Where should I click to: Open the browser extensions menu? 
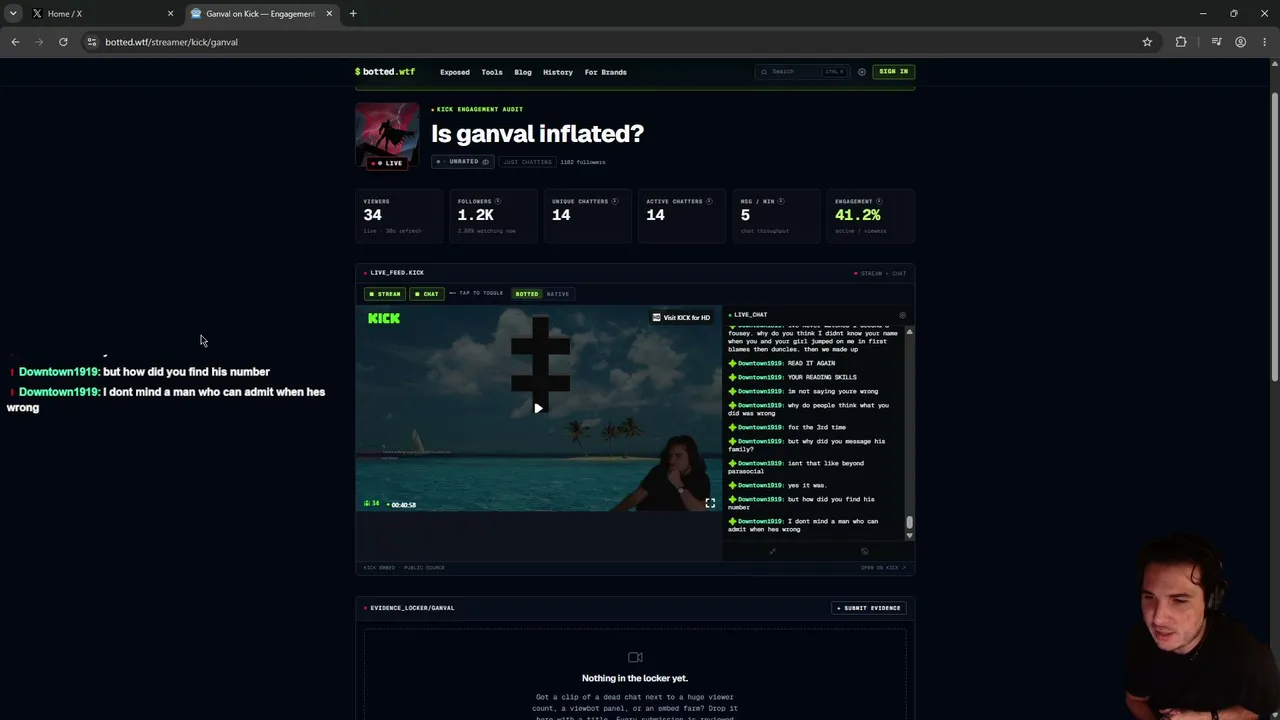click(x=1181, y=42)
